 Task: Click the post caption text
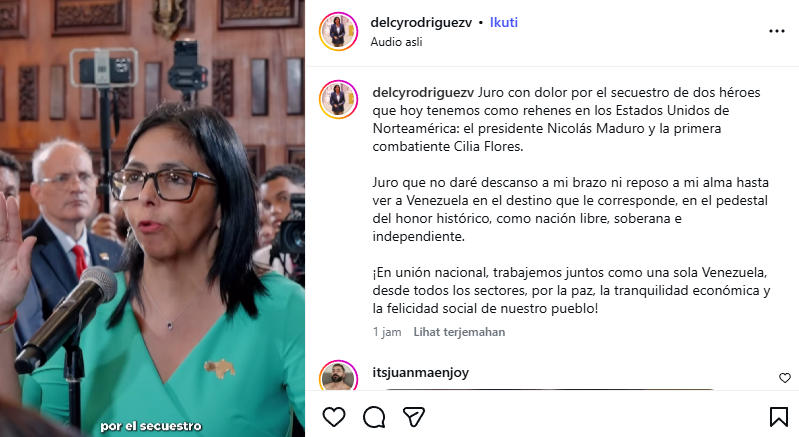coord(571,200)
